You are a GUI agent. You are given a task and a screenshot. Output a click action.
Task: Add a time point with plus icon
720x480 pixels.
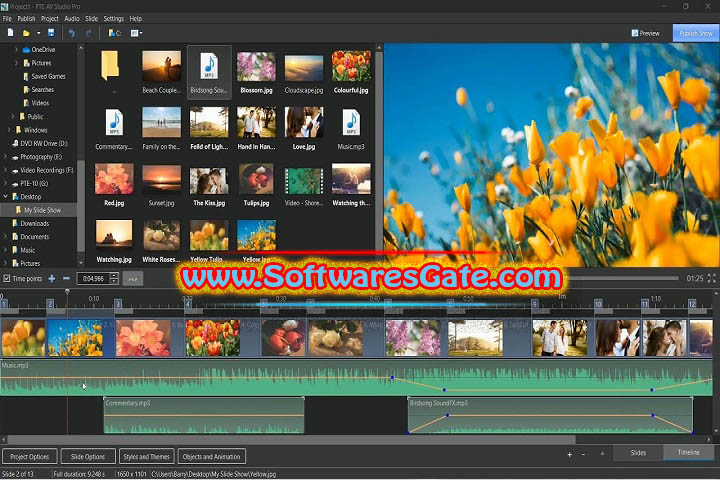[x=52, y=278]
